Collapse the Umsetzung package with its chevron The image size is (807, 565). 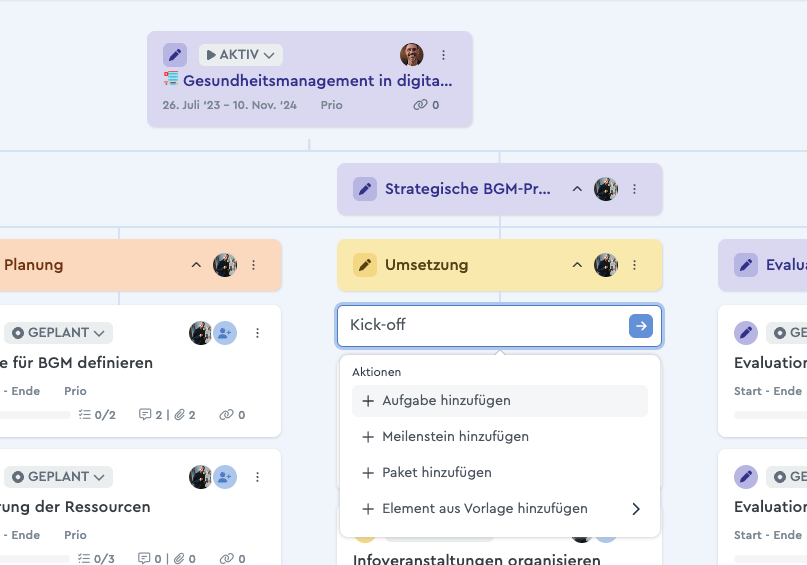pyautogui.click(x=577, y=265)
